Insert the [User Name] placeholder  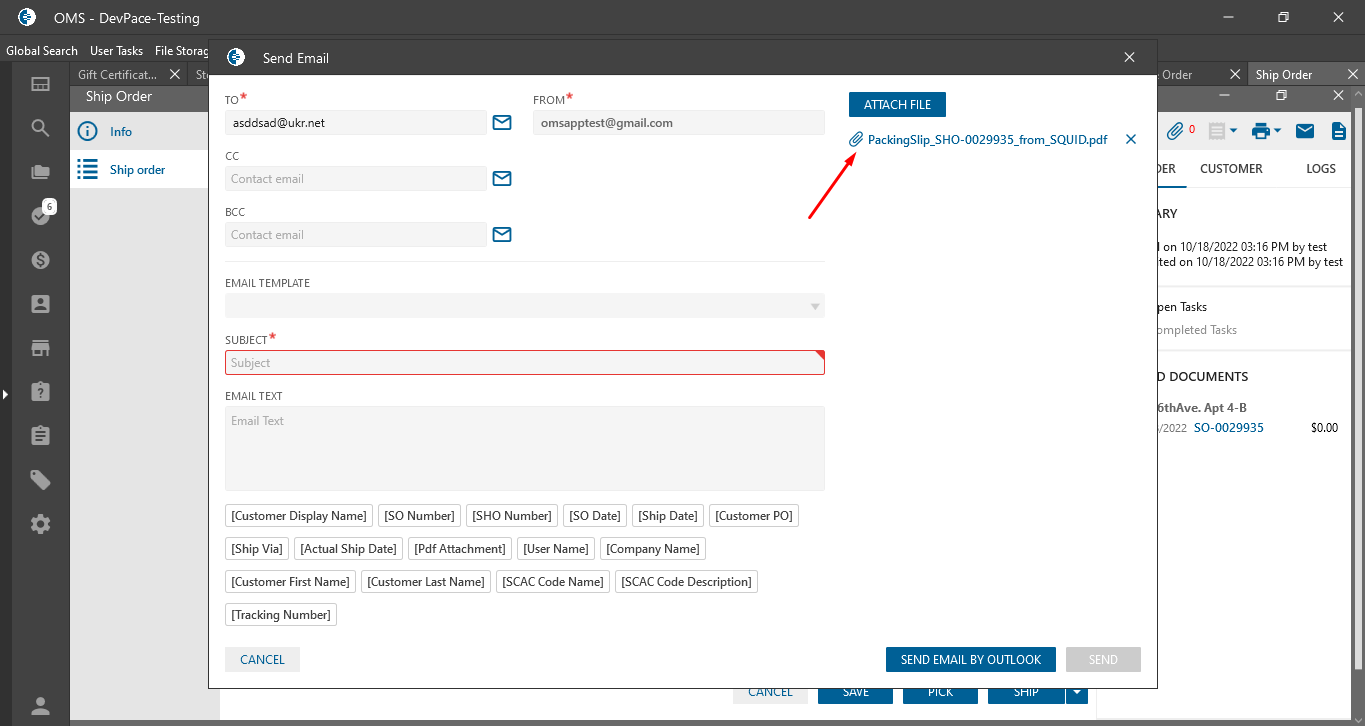556,549
